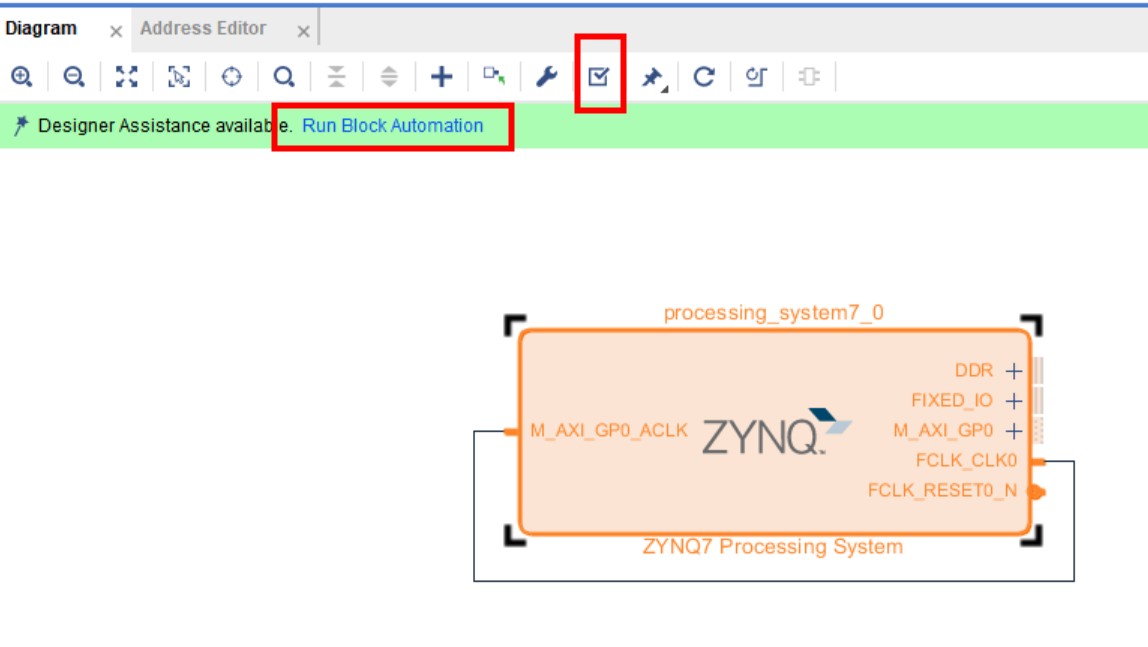Open Customize Block wrench icon
This screenshot has width=1148, height=647.
(x=547, y=76)
